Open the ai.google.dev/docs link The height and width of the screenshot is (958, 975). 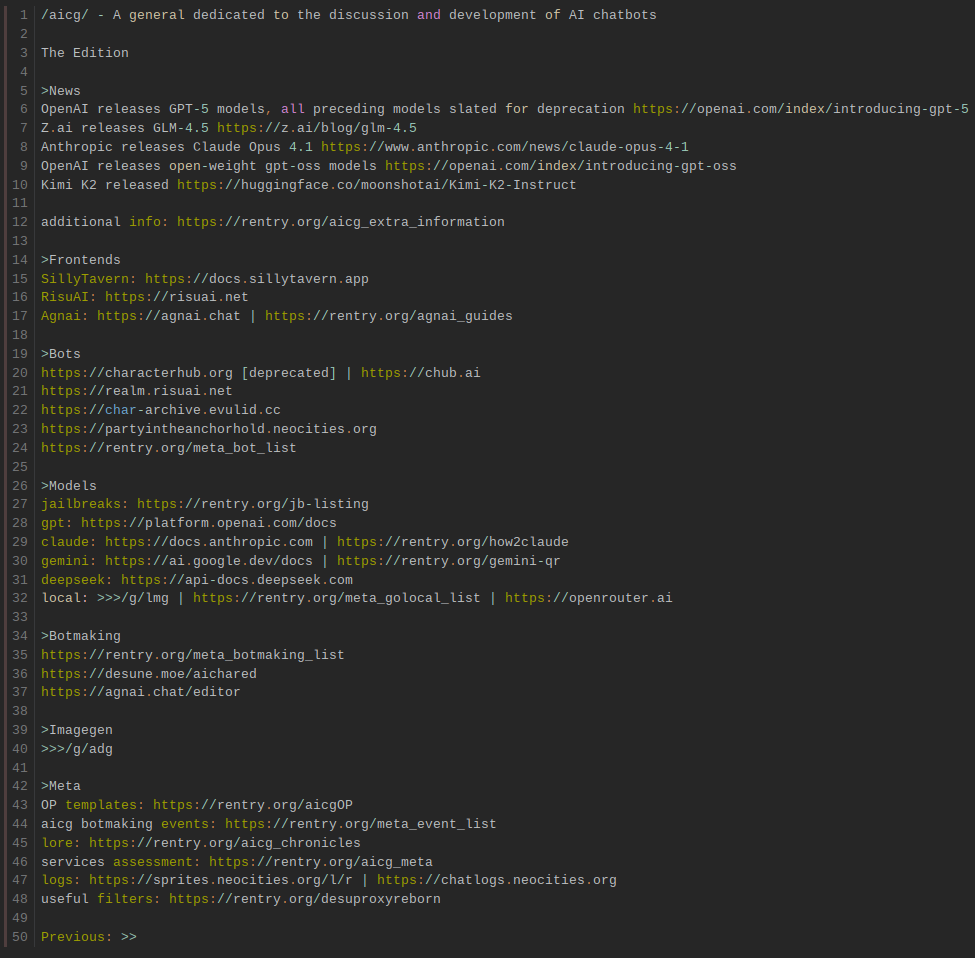point(209,561)
